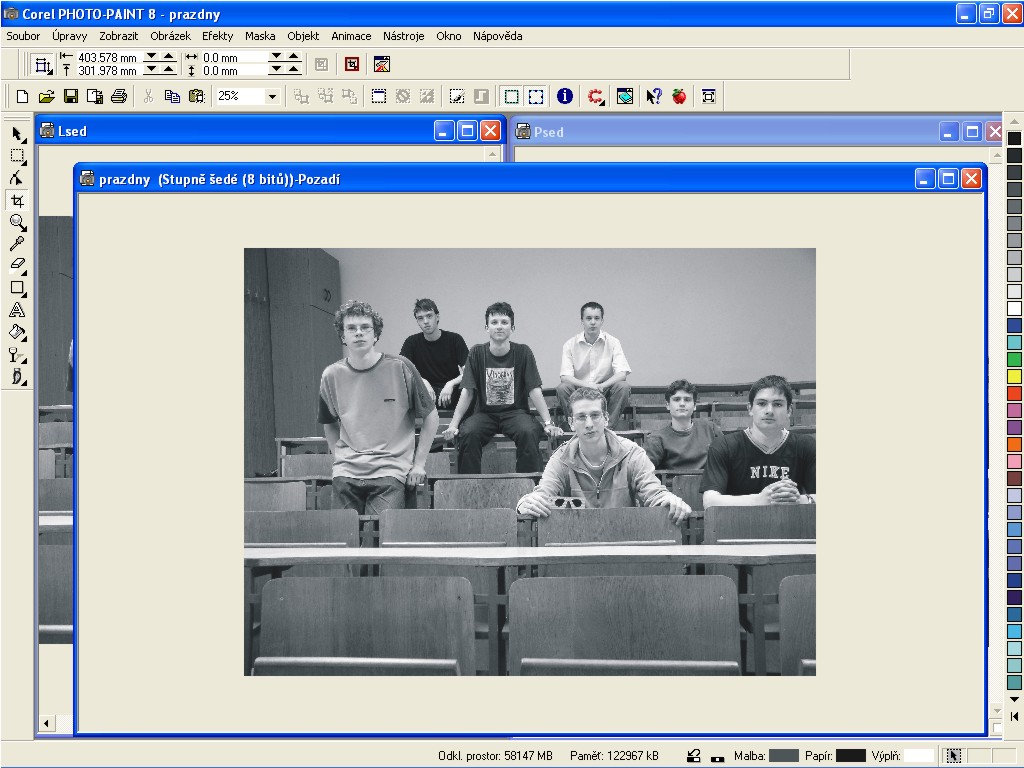Screen dimensions: 1024x768
Task: Create a new document
Action: (x=22, y=97)
